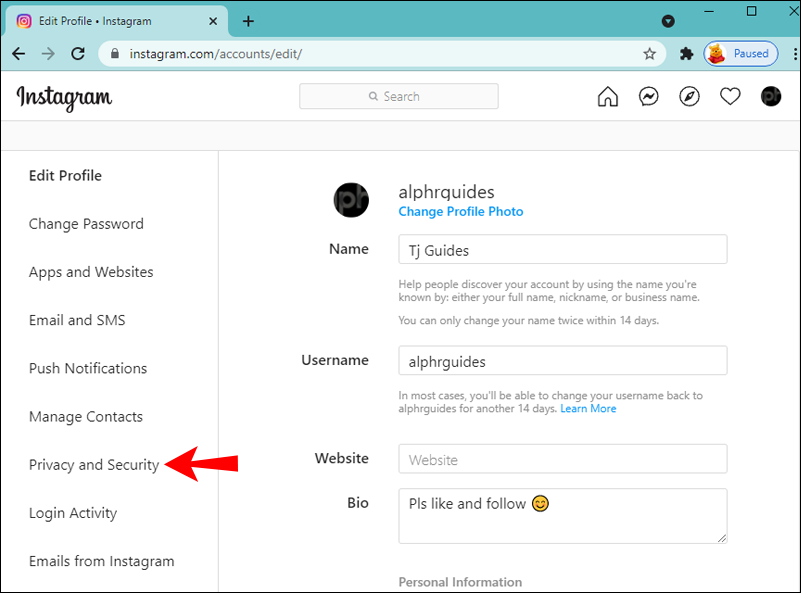Open the Chrome extensions puzzle icon

[686, 54]
